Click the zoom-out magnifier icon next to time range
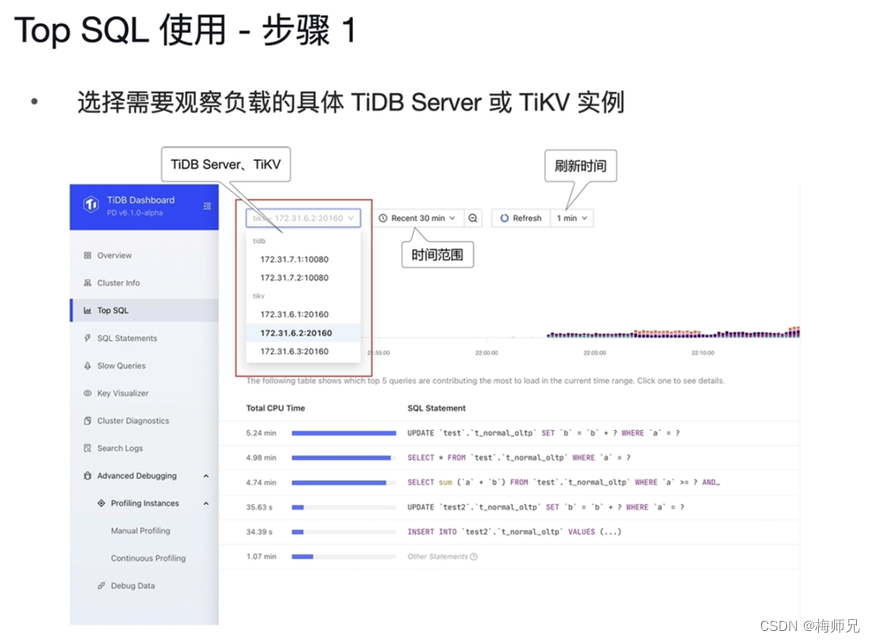 pos(472,218)
